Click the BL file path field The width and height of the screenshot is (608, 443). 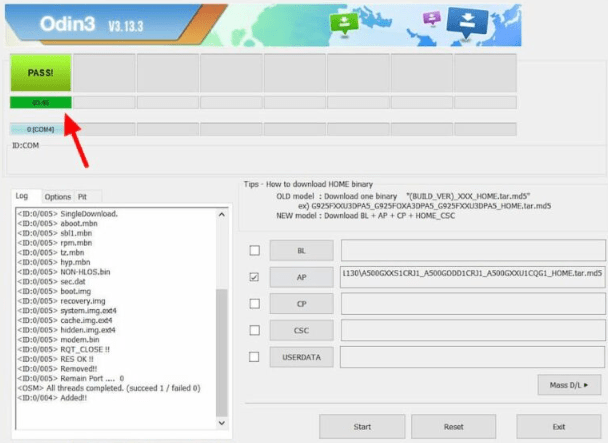[x=473, y=250]
